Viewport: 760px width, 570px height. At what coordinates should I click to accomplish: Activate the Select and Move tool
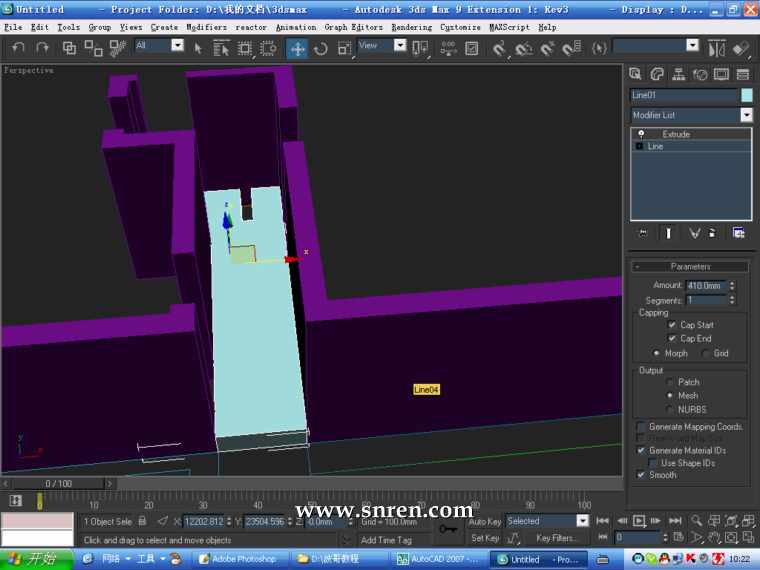[x=298, y=47]
